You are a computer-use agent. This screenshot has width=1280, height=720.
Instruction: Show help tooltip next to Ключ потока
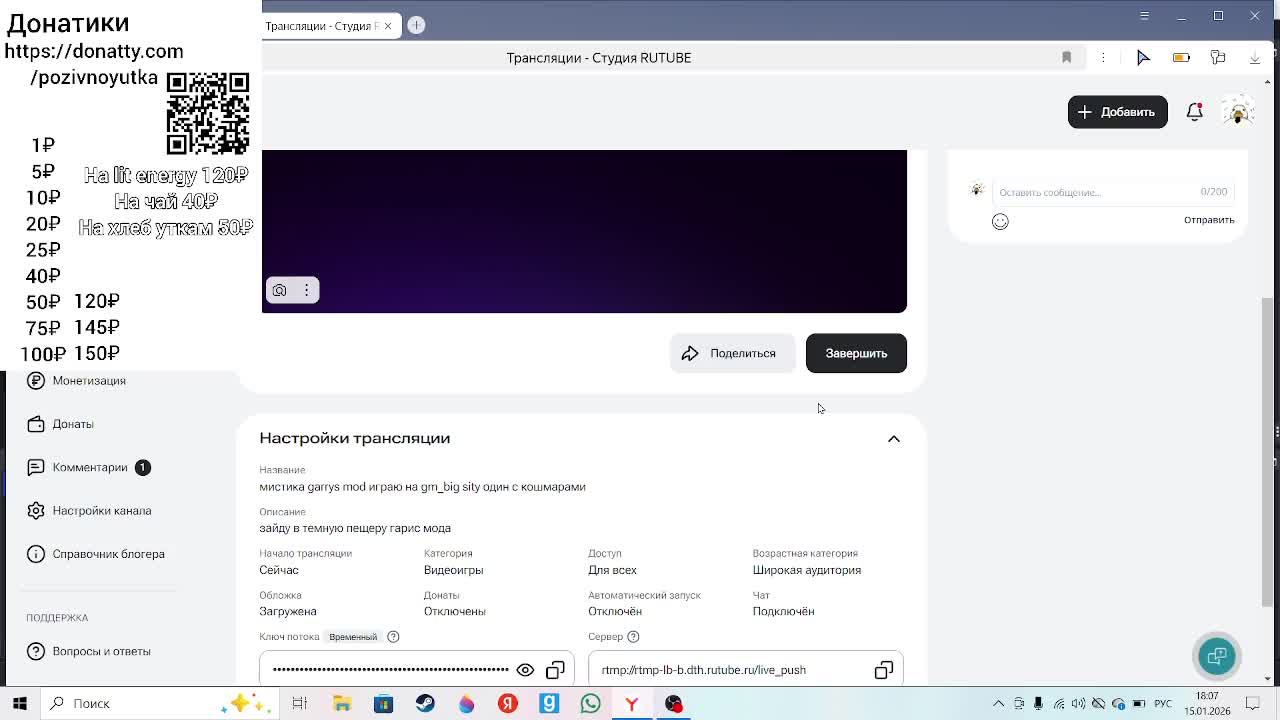point(393,637)
